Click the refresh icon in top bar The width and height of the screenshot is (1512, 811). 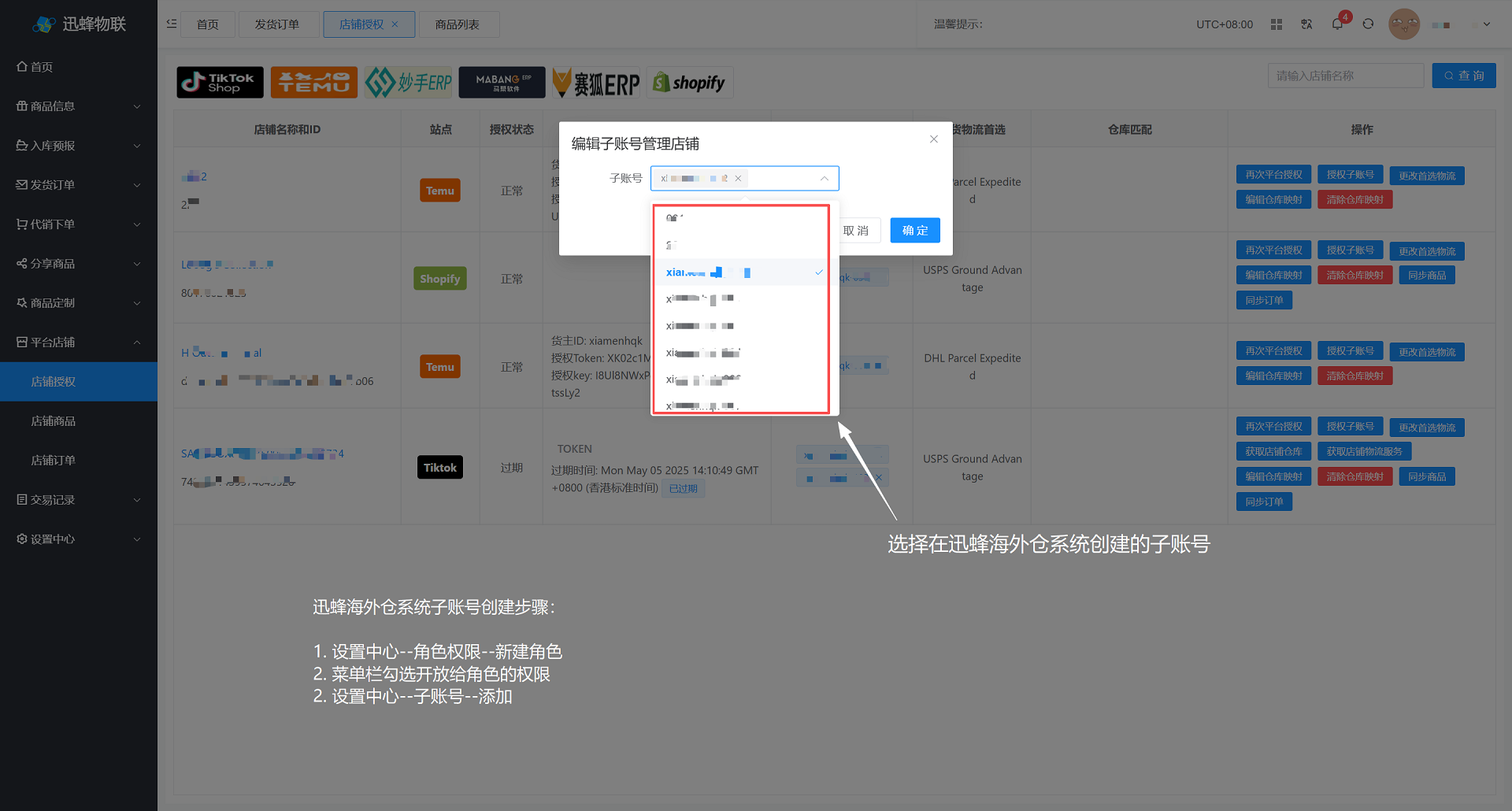[x=1368, y=24]
